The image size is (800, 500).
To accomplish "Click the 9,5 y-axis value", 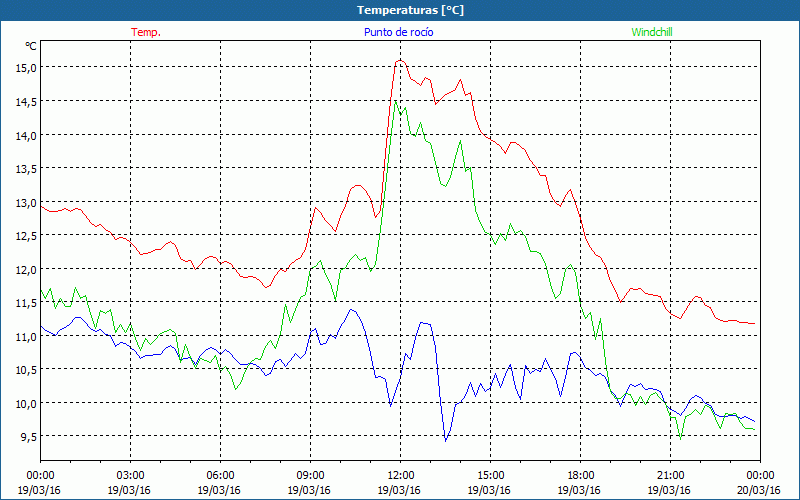I will click(x=29, y=436).
